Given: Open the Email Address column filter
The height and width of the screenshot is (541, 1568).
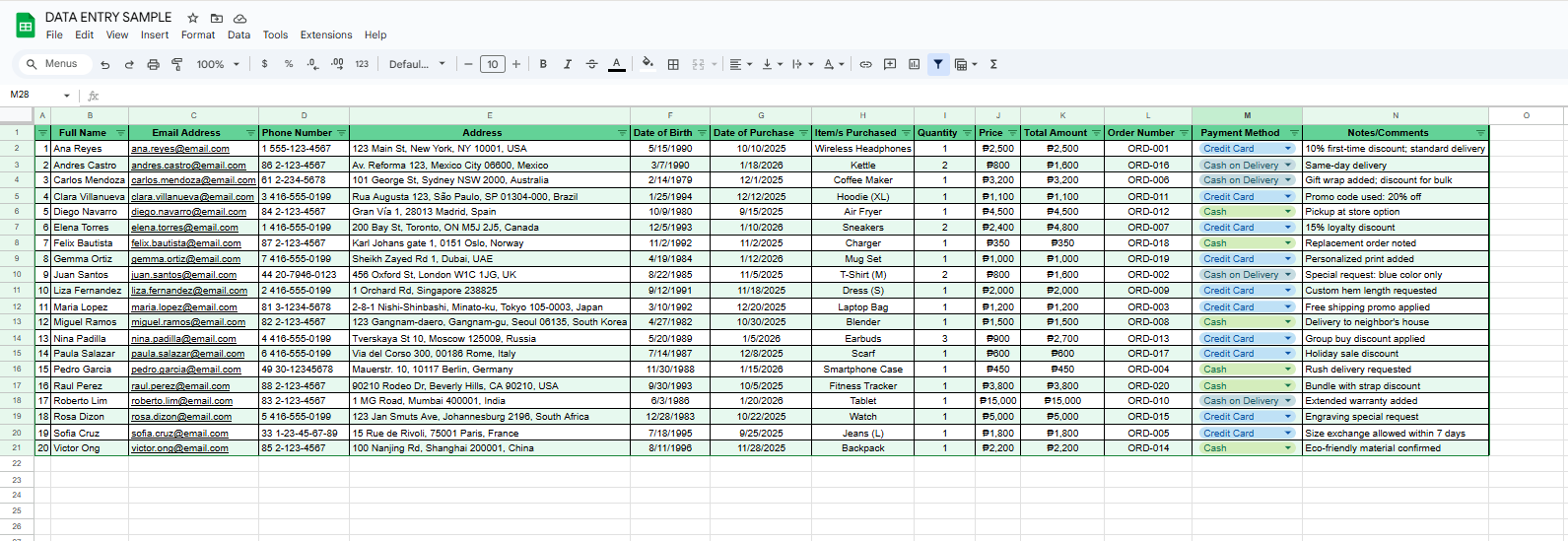Looking at the screenshot, I should (x=250, y=133).
